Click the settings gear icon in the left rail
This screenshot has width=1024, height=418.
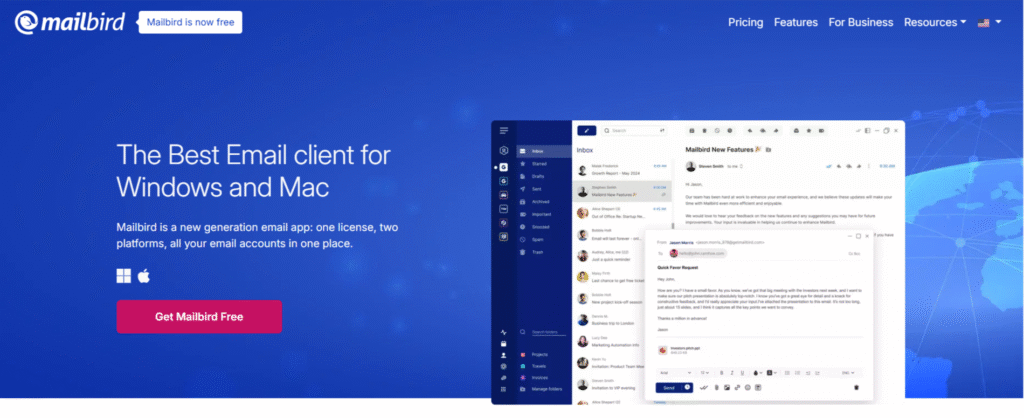pos(504,366)
